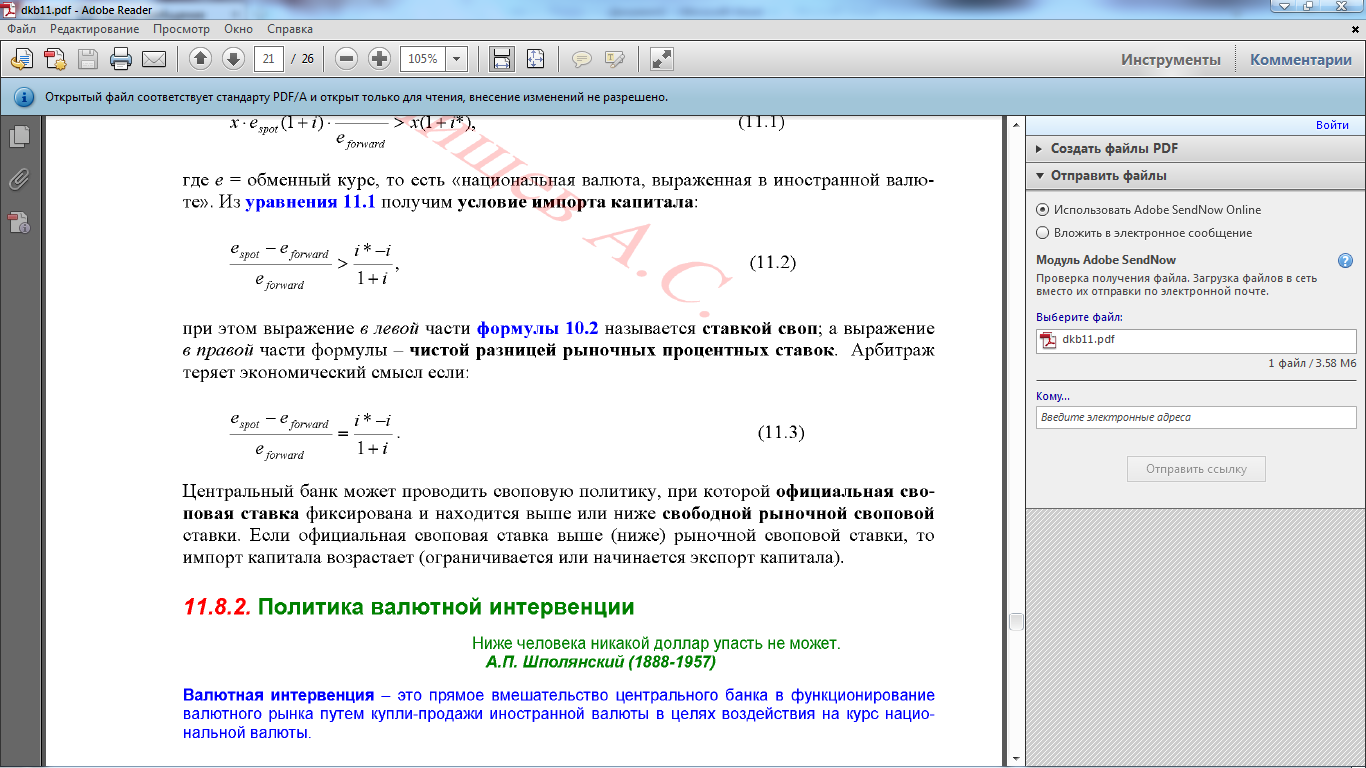Screen dimensions: 1366x768
Task: Open the Файл menu
Action: [x=21, y=29]
